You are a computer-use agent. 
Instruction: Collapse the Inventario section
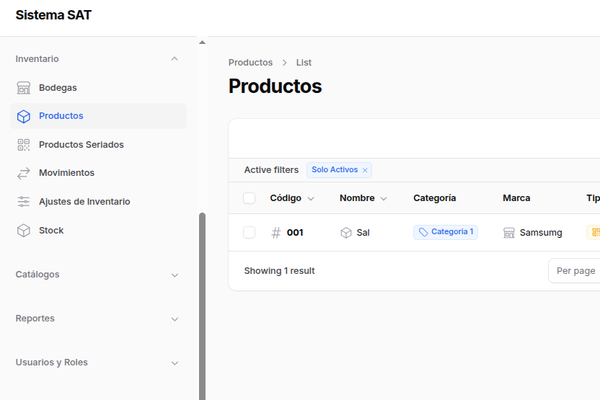point(175,59)
